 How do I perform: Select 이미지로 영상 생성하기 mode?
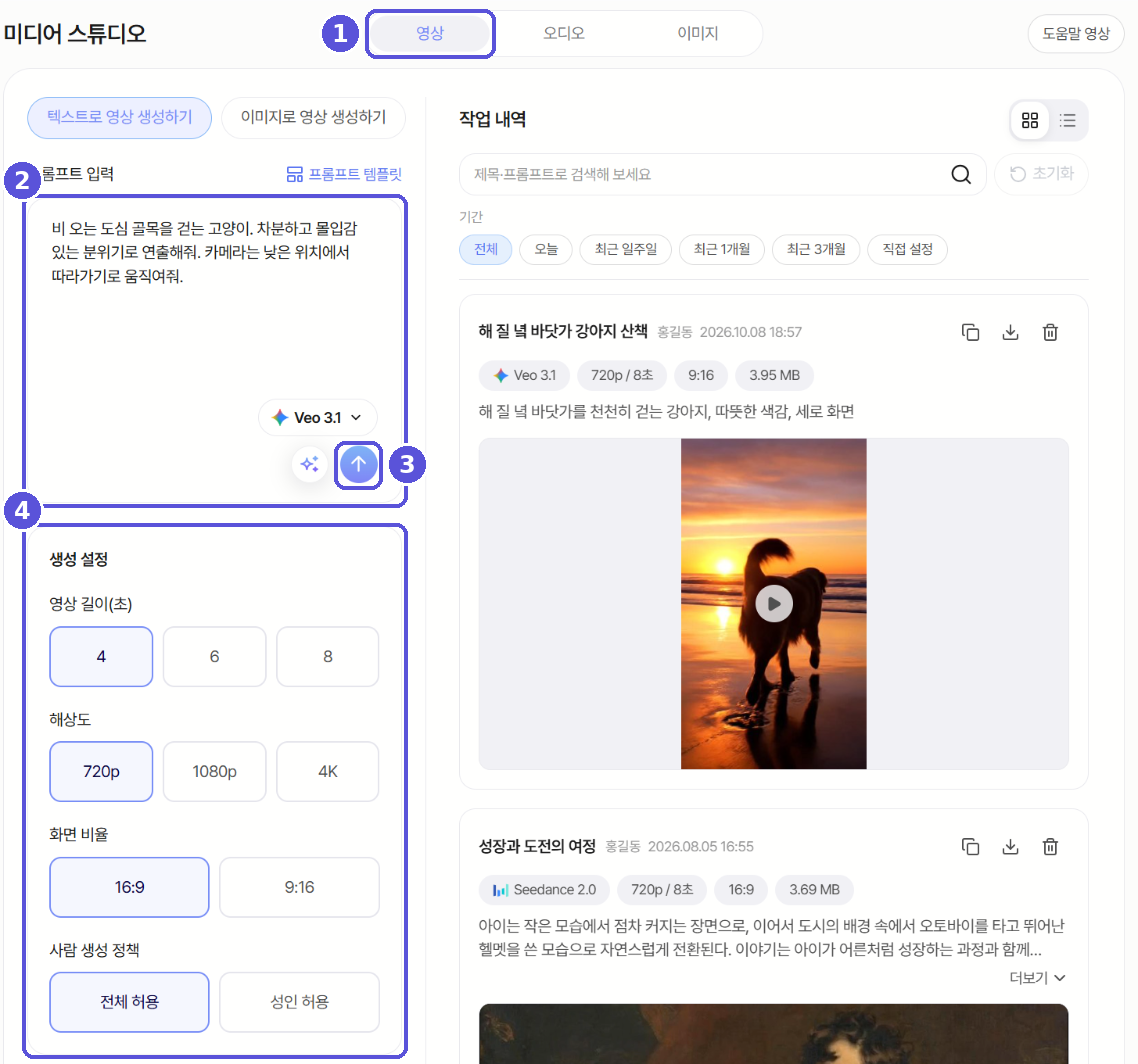[313, 118]
